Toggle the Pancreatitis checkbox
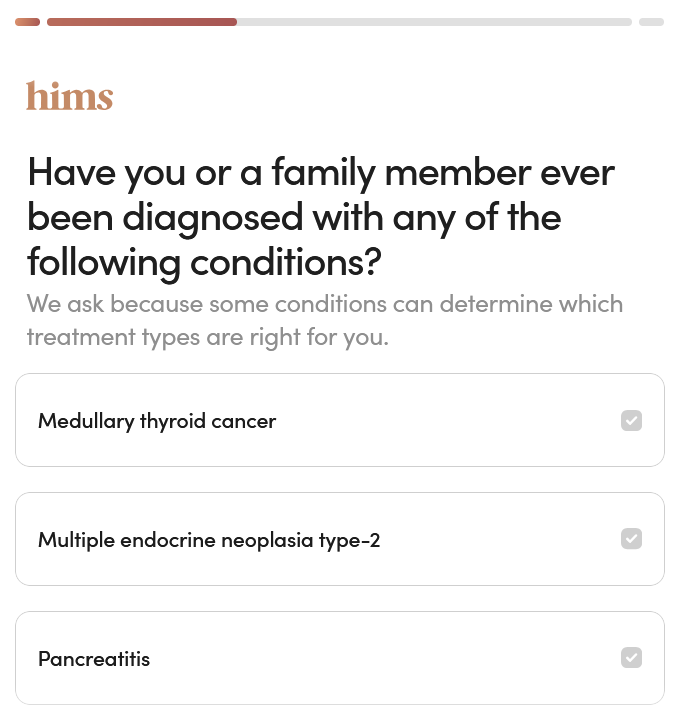 631,658
